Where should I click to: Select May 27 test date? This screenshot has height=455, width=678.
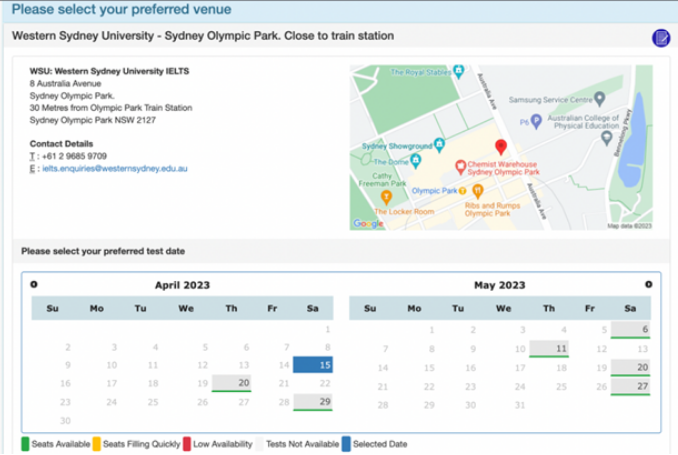click(630, 386)
